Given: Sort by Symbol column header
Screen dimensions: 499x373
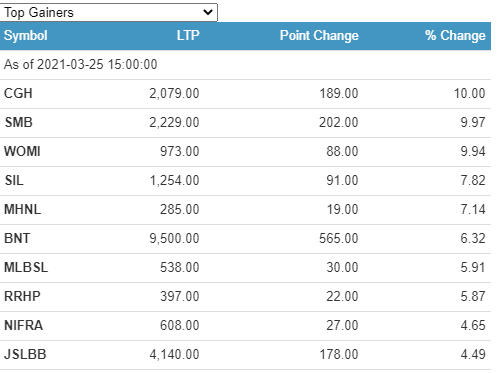Looking at the screenshot, I should tap(26, 36).
